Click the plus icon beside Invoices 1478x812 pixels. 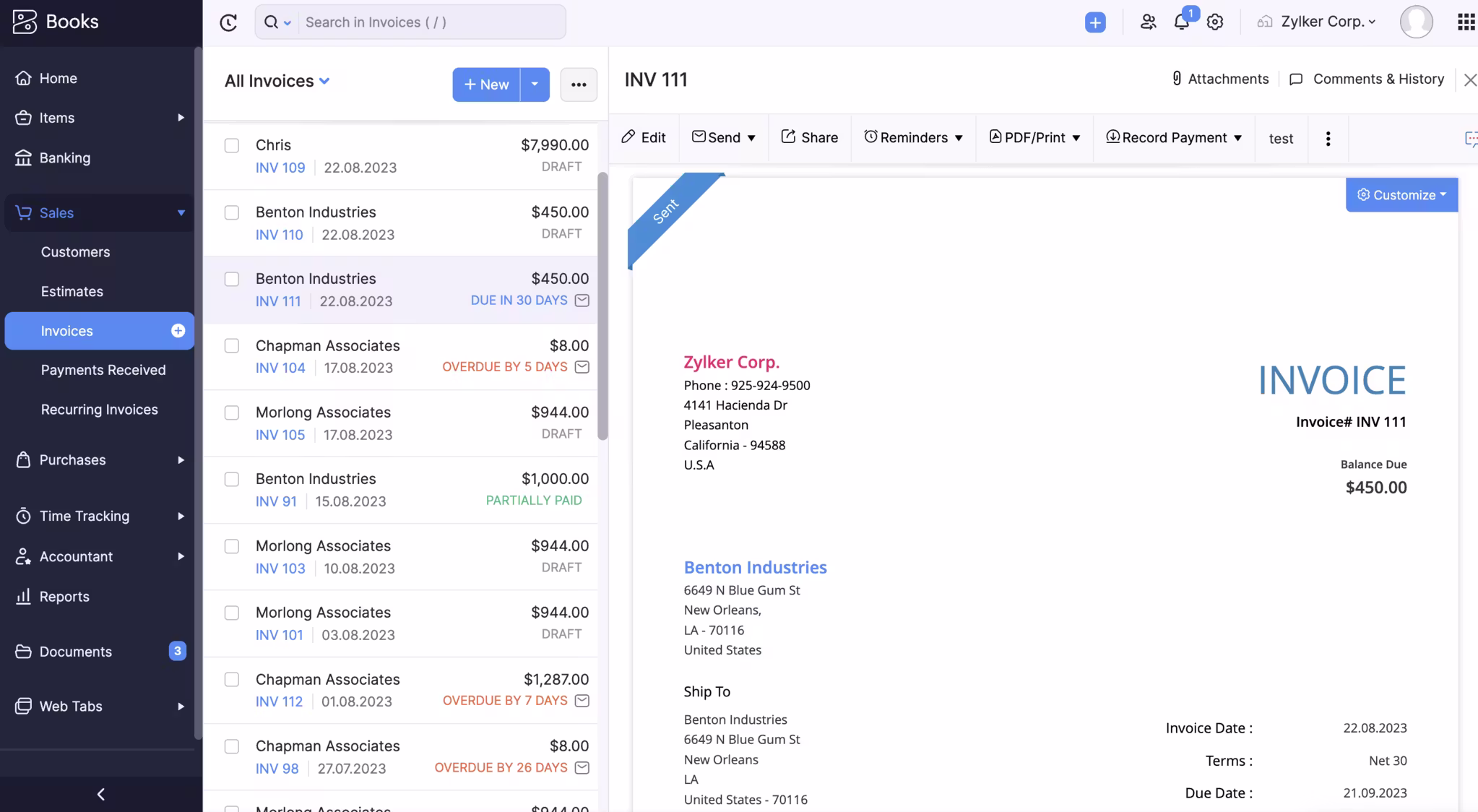[x=178, y=331]
